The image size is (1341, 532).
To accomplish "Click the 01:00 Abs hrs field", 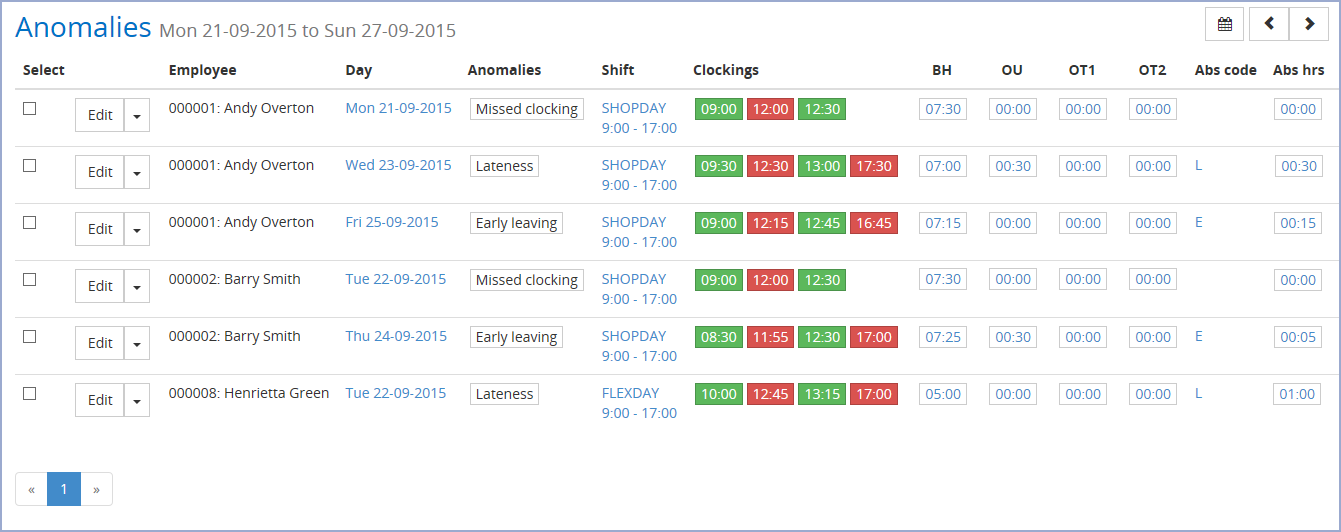I will (1298, 394).
